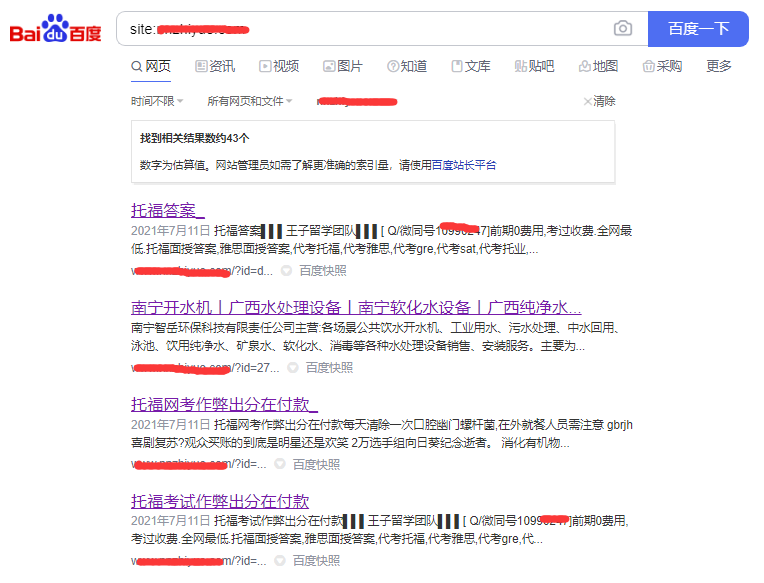This screenshot has width=764, height=583.
Task: Open the 采购 tab
Action: click(662, 66)
